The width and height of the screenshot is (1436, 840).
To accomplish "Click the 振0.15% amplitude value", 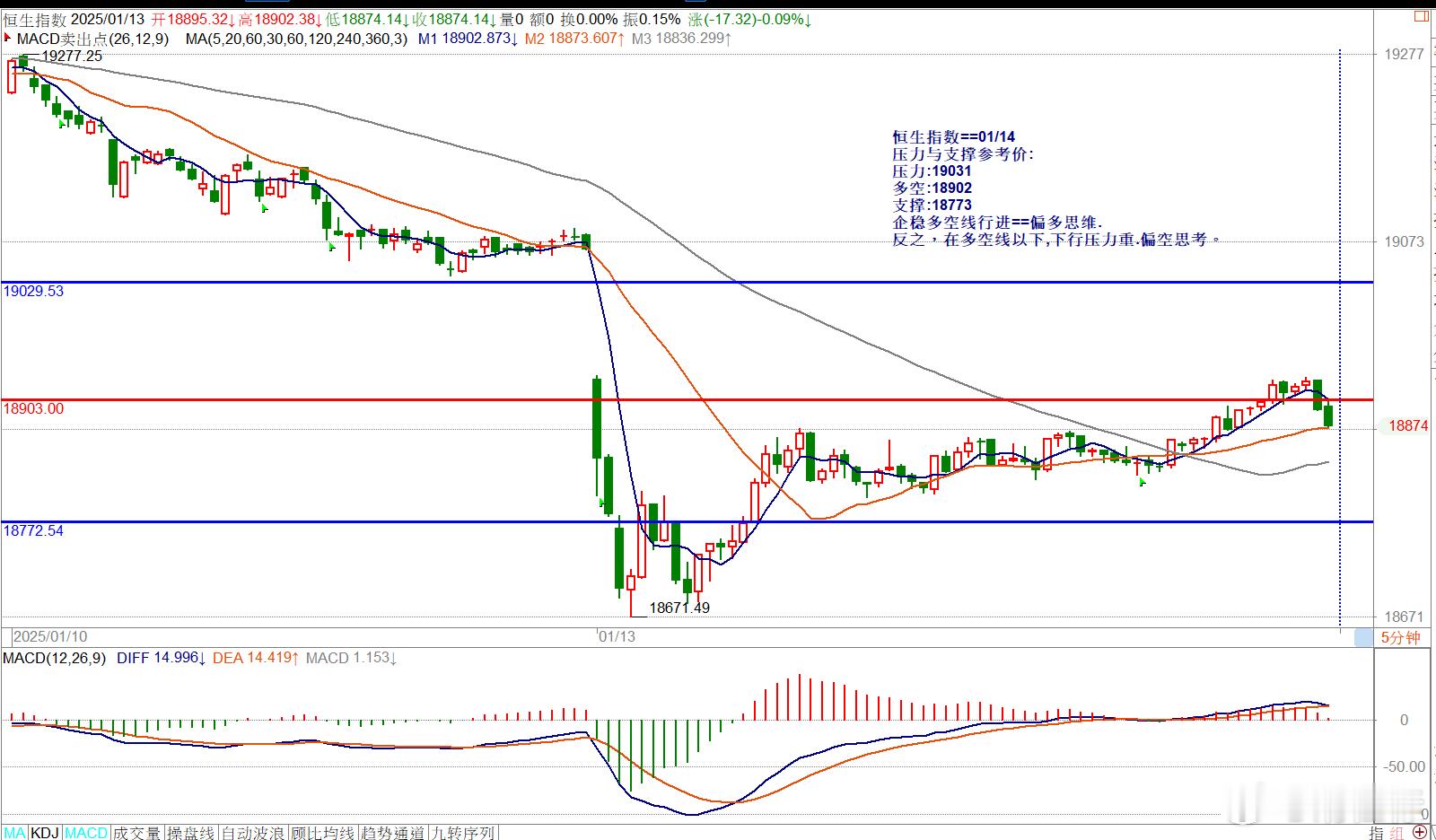I will click(x=652, y=19).
